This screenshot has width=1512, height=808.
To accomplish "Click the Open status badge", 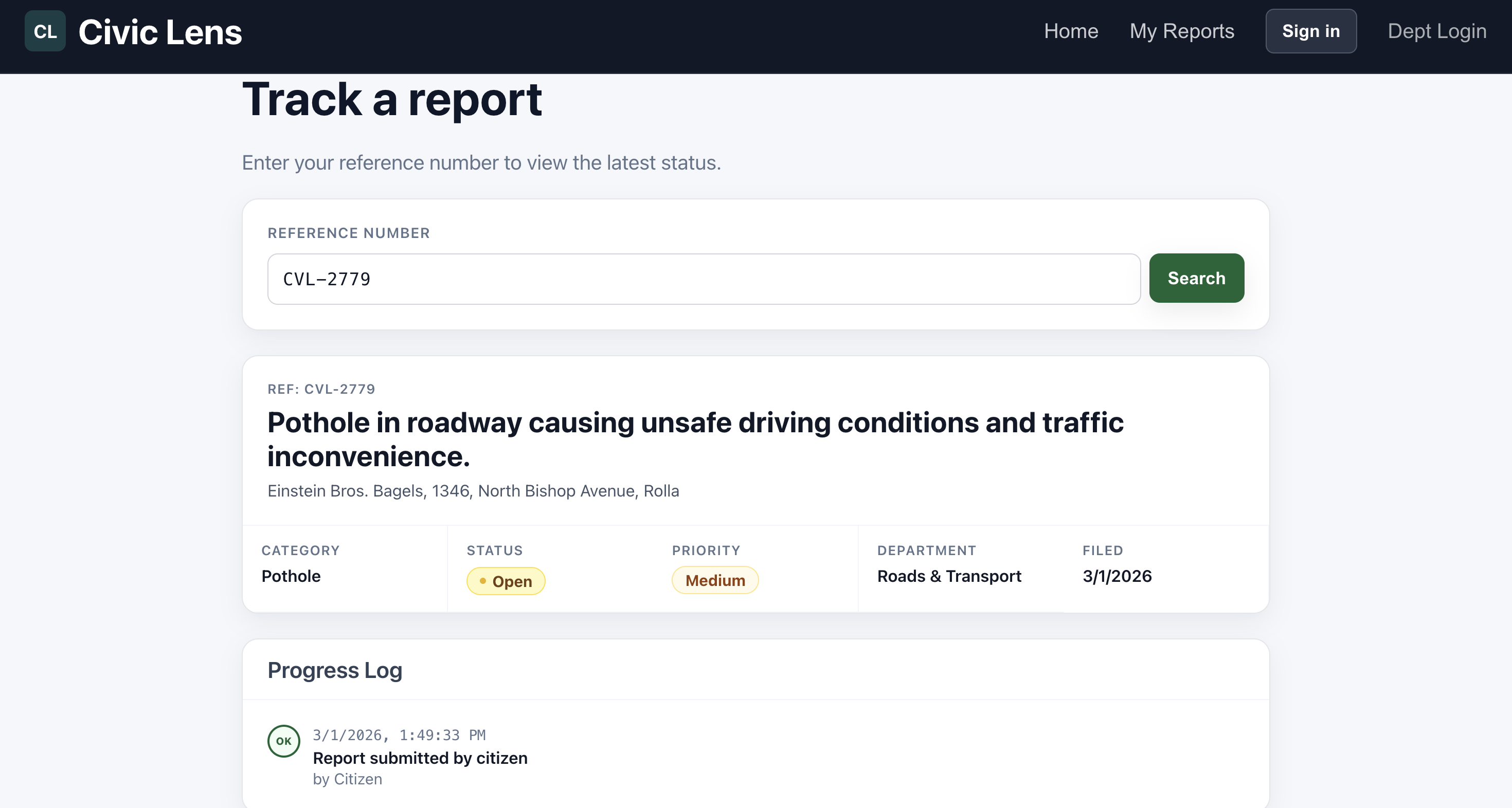I will pyautogui.click(x=506, y=581).
